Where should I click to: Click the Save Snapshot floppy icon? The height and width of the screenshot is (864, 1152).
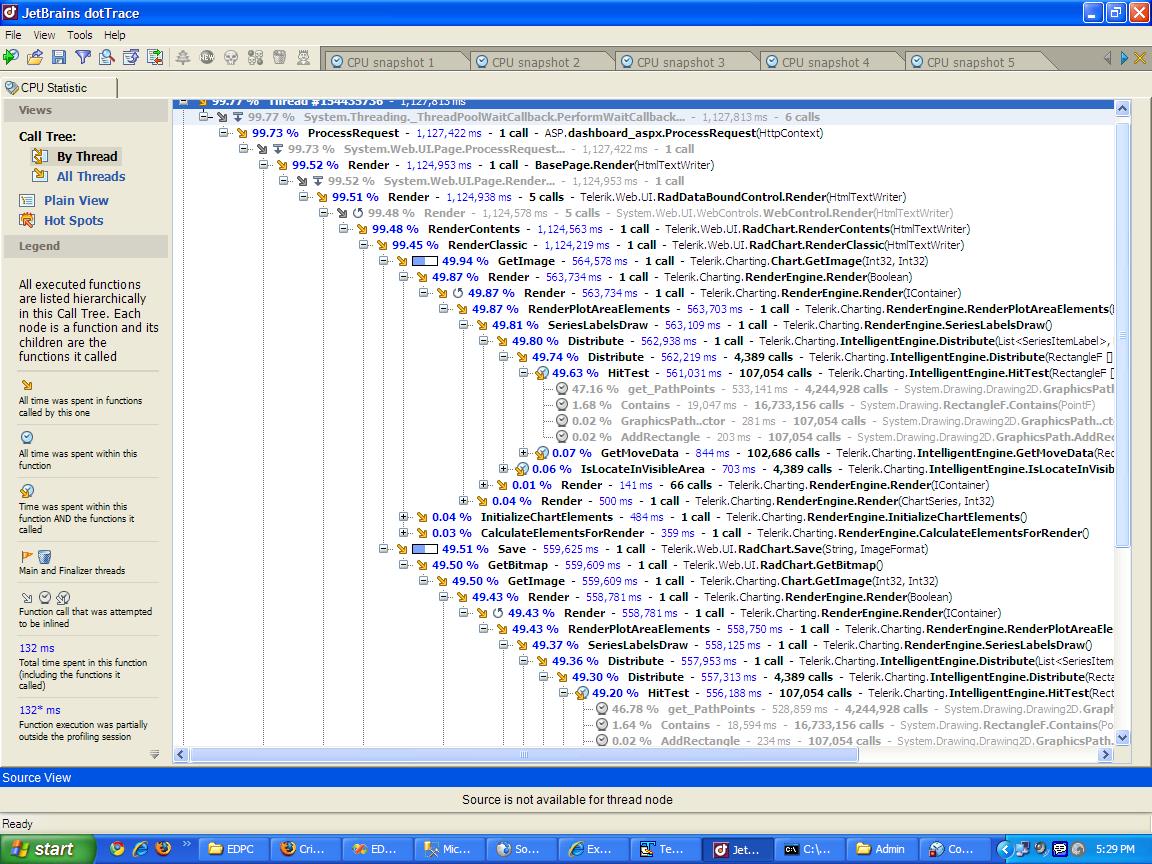[59, 57]
